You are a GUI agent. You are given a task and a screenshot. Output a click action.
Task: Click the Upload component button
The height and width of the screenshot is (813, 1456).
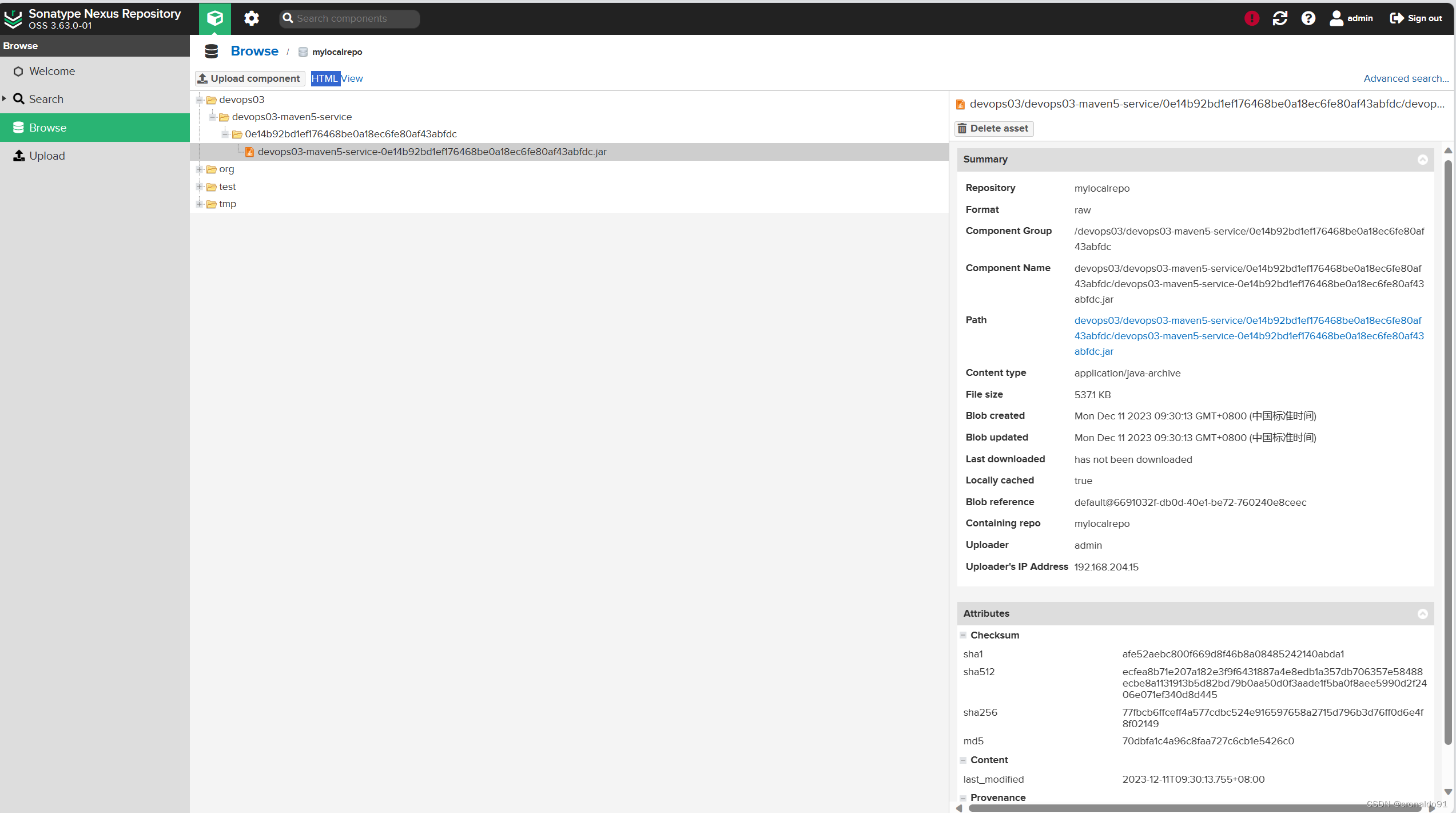249,78
